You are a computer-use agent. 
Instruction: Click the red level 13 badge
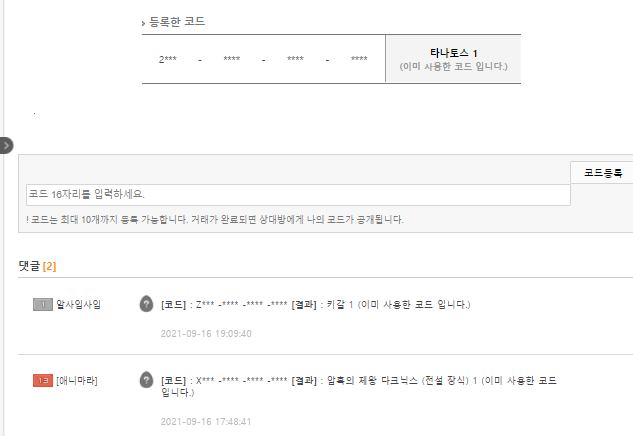42,380
